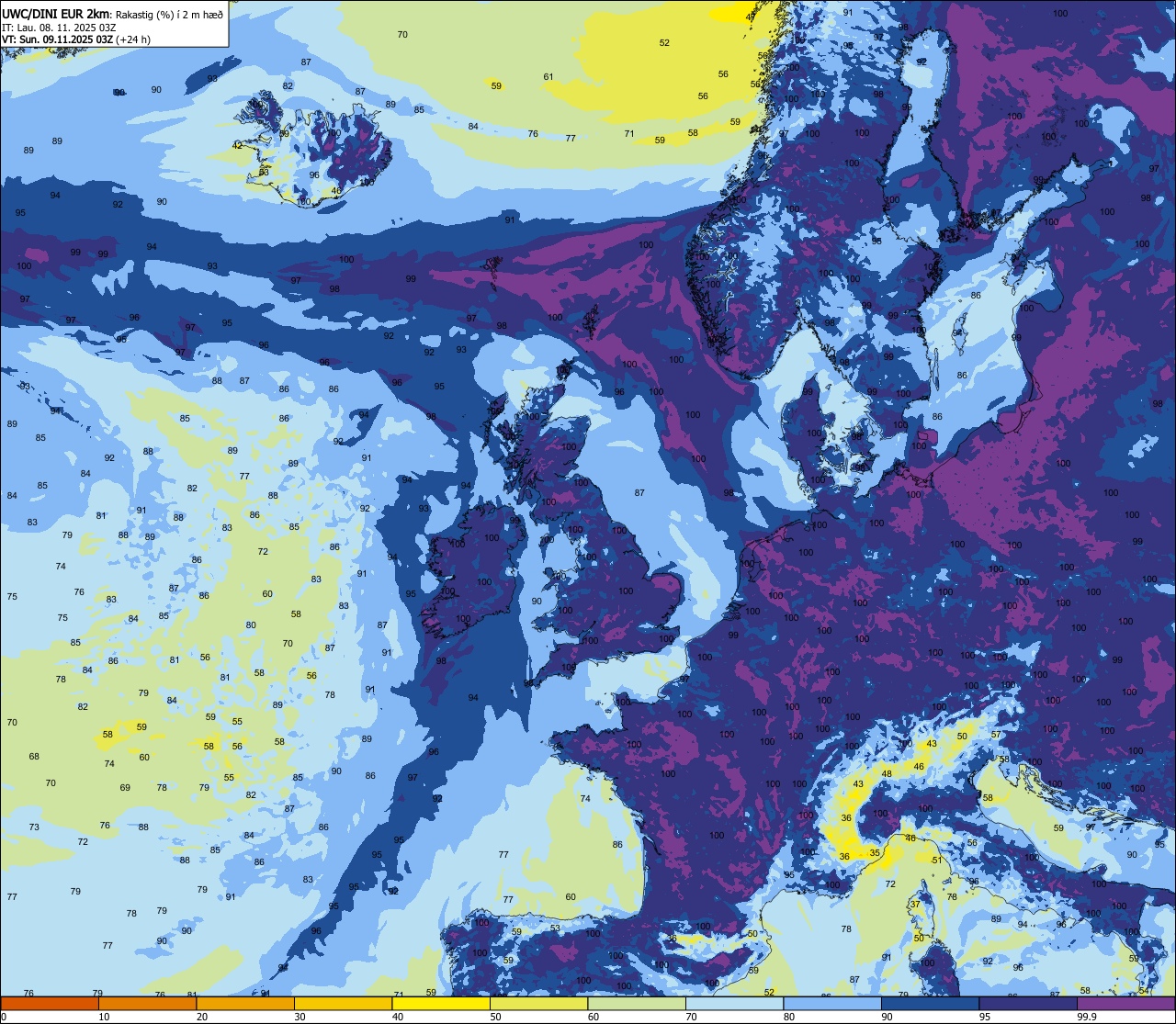The image size is (1176, 1024).
Task: Select the 0–10 dark orange legend swatch
Action: point(50,1003)
